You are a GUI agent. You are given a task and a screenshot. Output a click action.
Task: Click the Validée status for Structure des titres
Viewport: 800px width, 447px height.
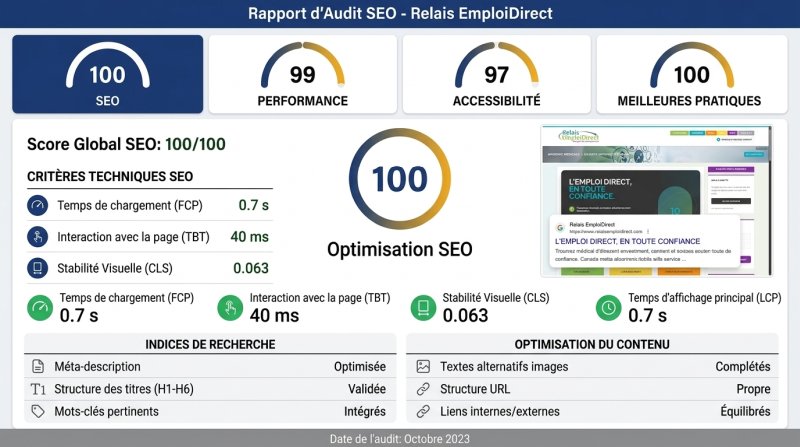pyautogui.click(x=367, y=389)
